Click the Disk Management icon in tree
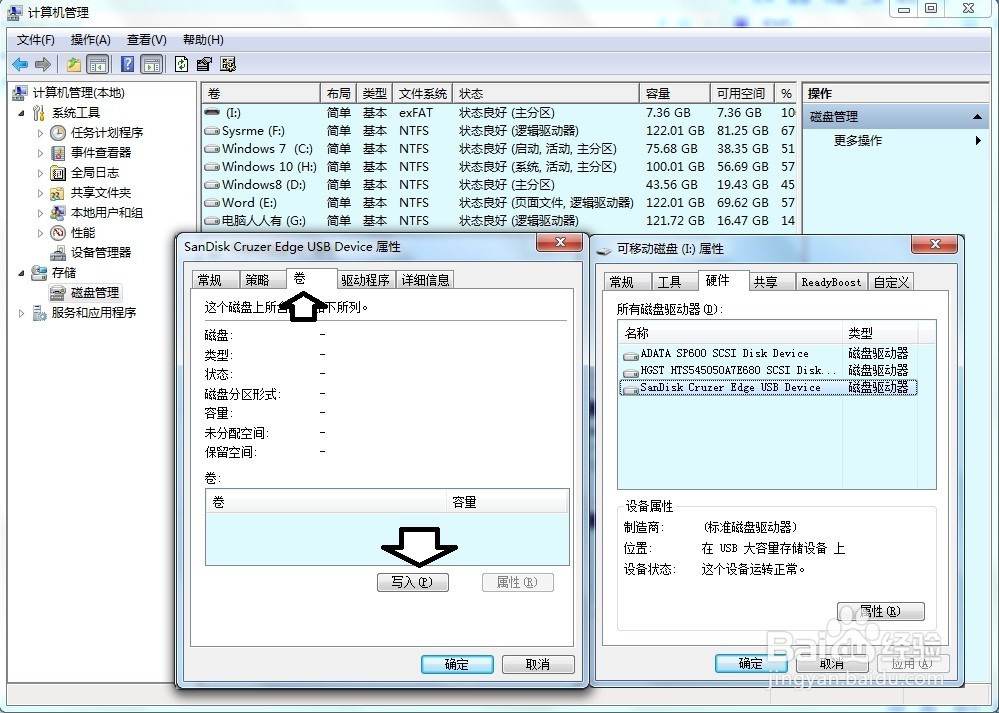The image size is (999, 713). [x=58, y=292]
